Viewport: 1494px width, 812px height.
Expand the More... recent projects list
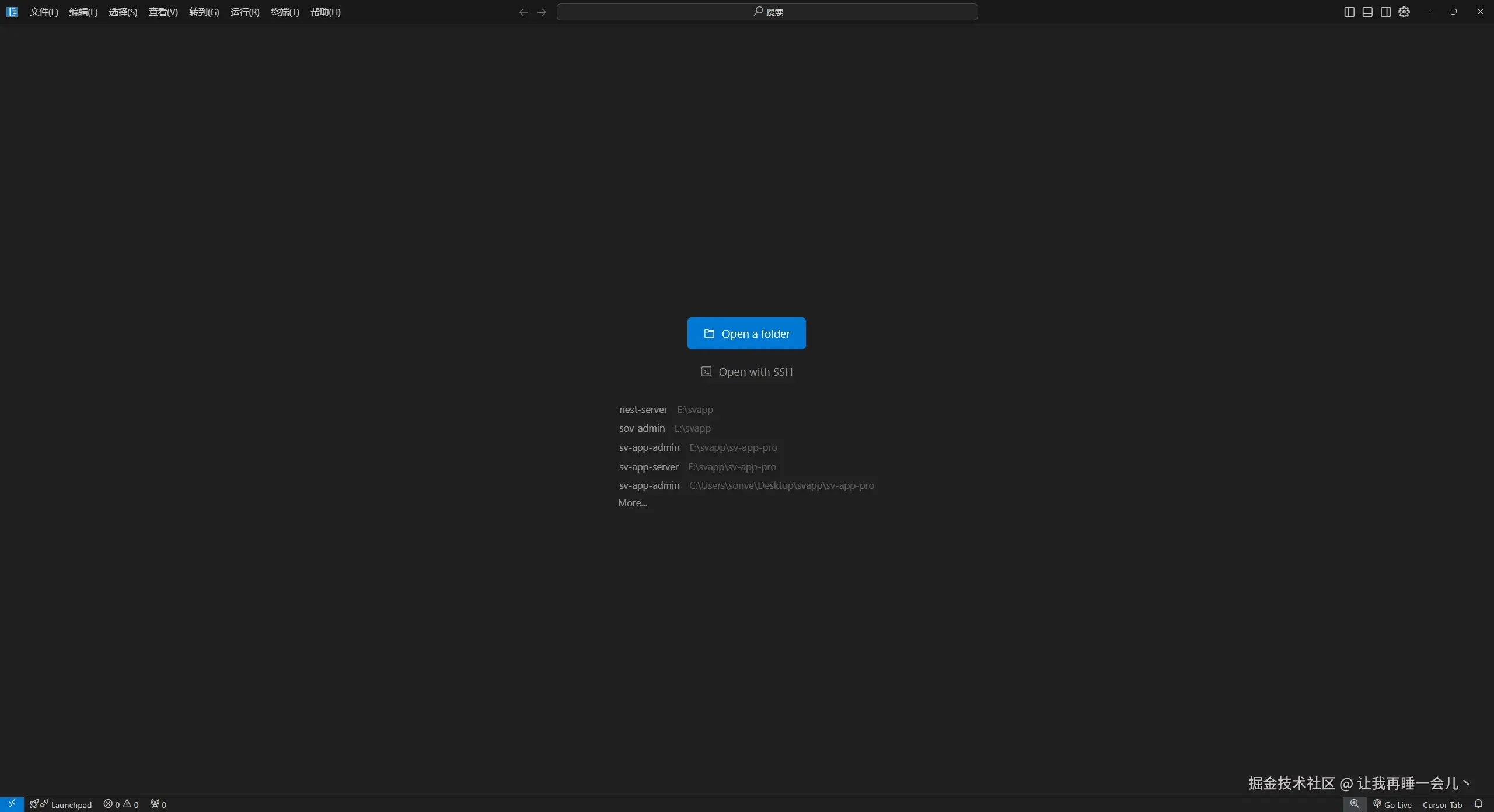(633, 503)
